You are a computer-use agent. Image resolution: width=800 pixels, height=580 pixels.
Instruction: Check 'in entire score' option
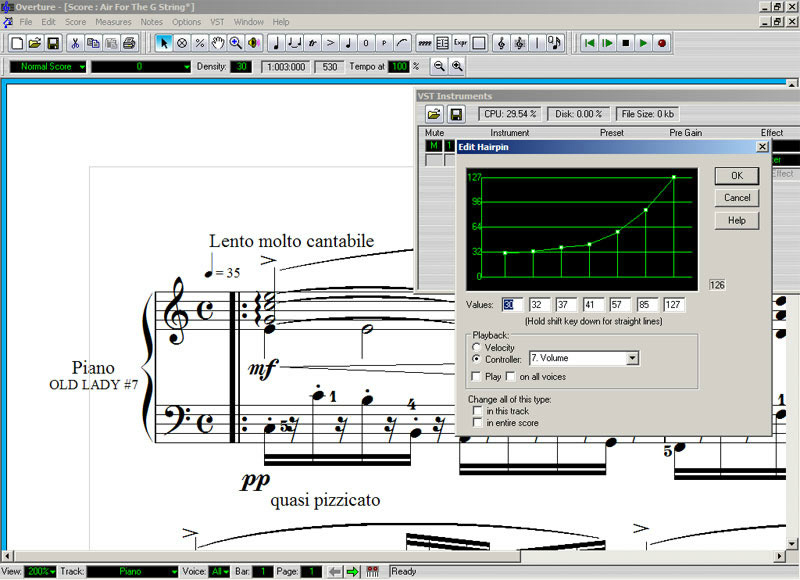(x=476, y=423)
